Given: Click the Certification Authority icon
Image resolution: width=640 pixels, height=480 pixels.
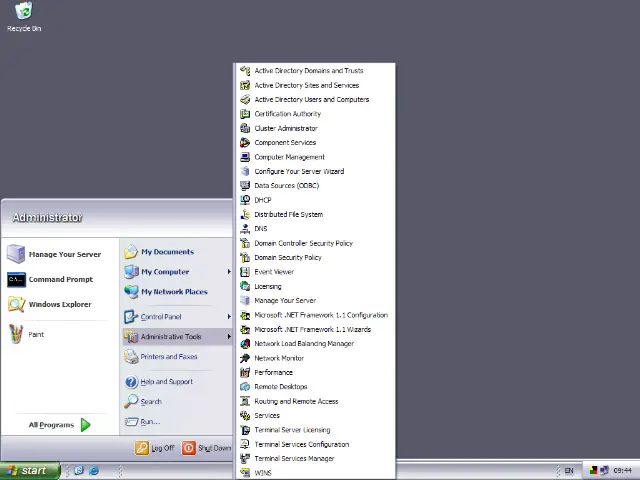Looking at the screenshot, I should [x=245, y=113].
